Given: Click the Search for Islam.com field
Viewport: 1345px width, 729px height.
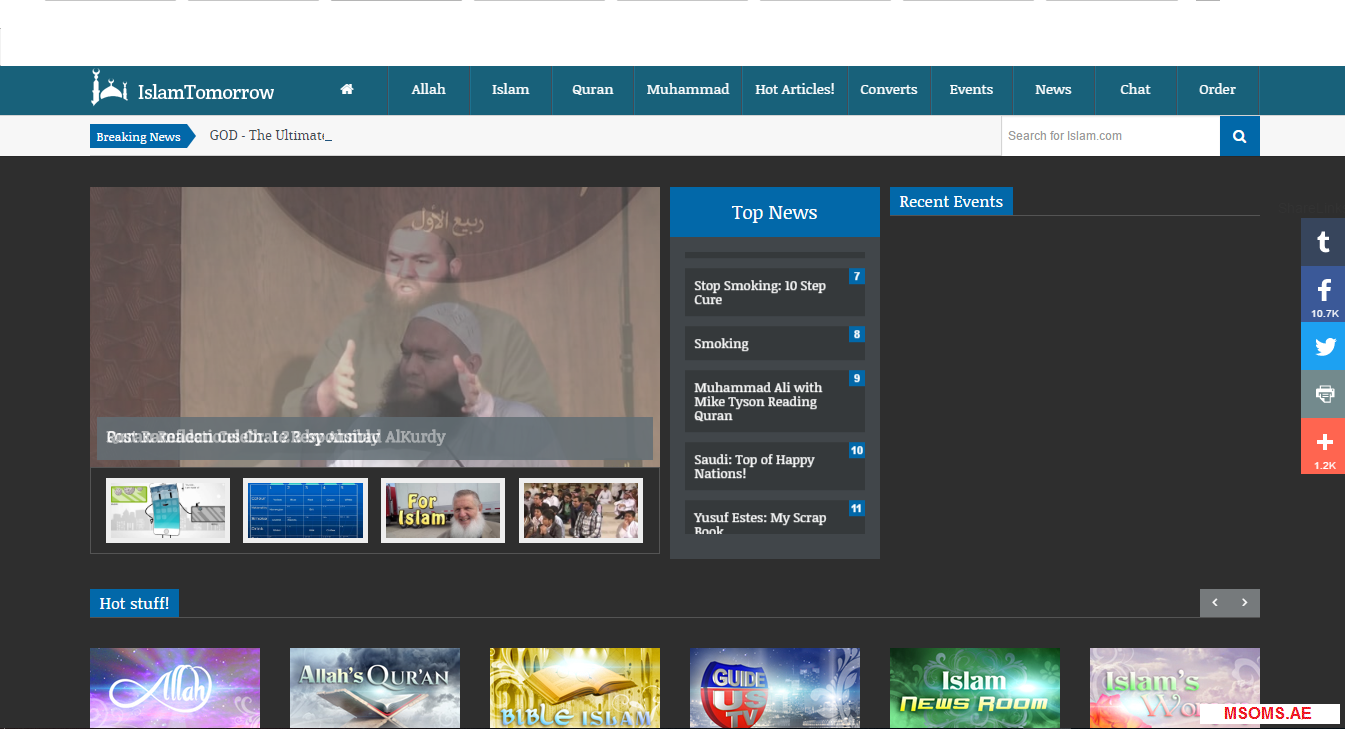Looking at the screenshot, I should tap(1109, 136).
